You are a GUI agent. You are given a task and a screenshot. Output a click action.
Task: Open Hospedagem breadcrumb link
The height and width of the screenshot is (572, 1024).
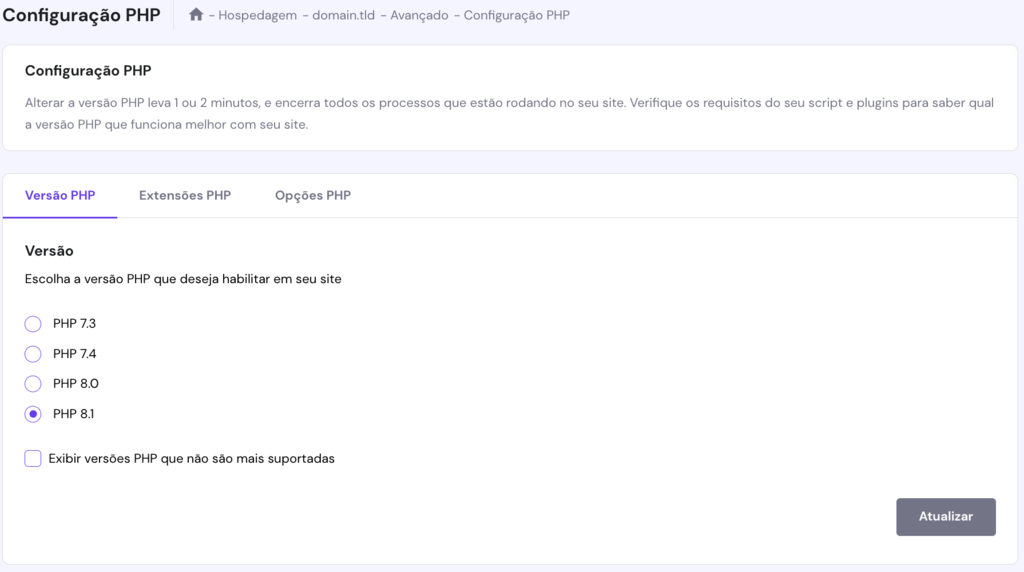pos(257,15)
